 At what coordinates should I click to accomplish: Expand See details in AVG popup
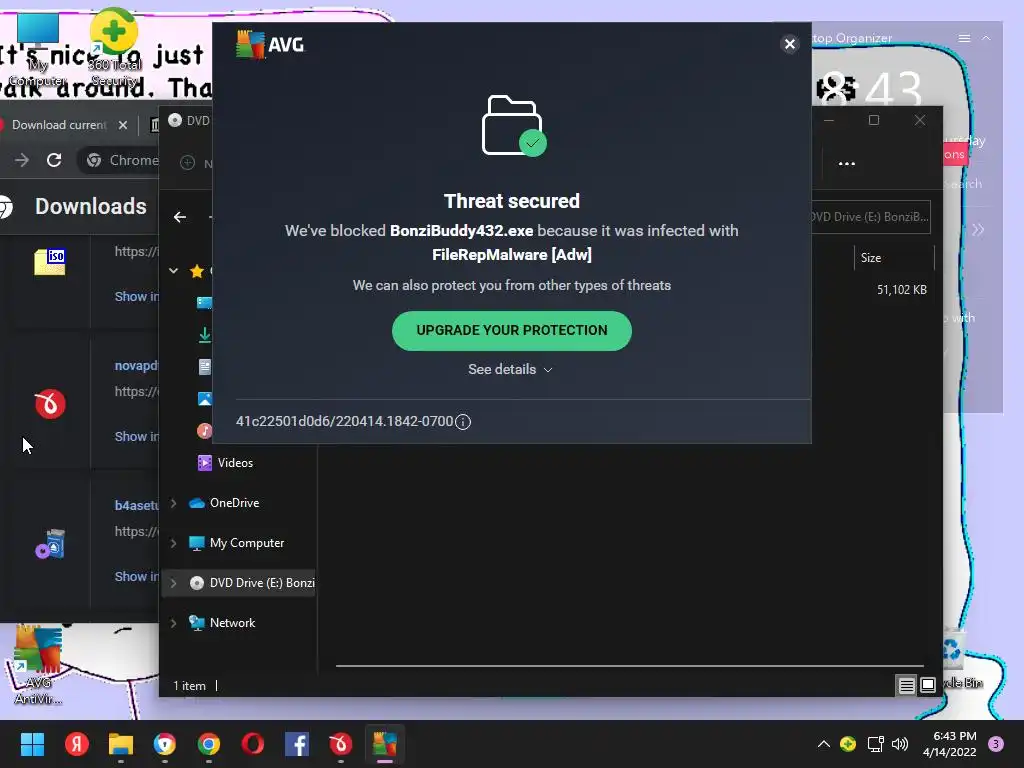pyautogui.click(x=510, y=369)
